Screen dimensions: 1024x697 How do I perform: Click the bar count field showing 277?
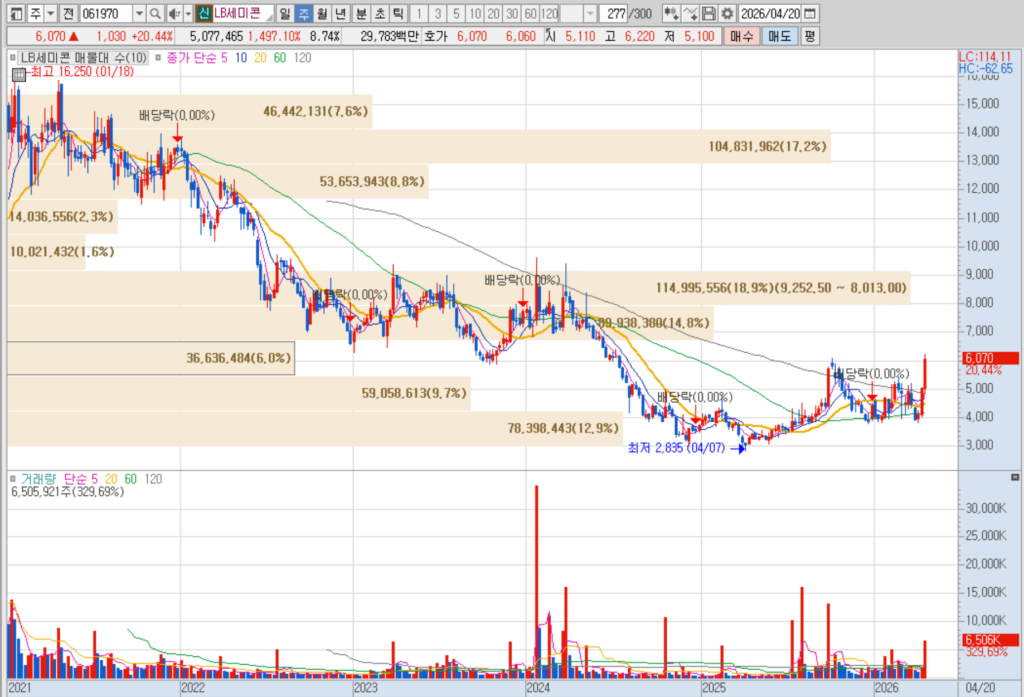tap(613, 13)
